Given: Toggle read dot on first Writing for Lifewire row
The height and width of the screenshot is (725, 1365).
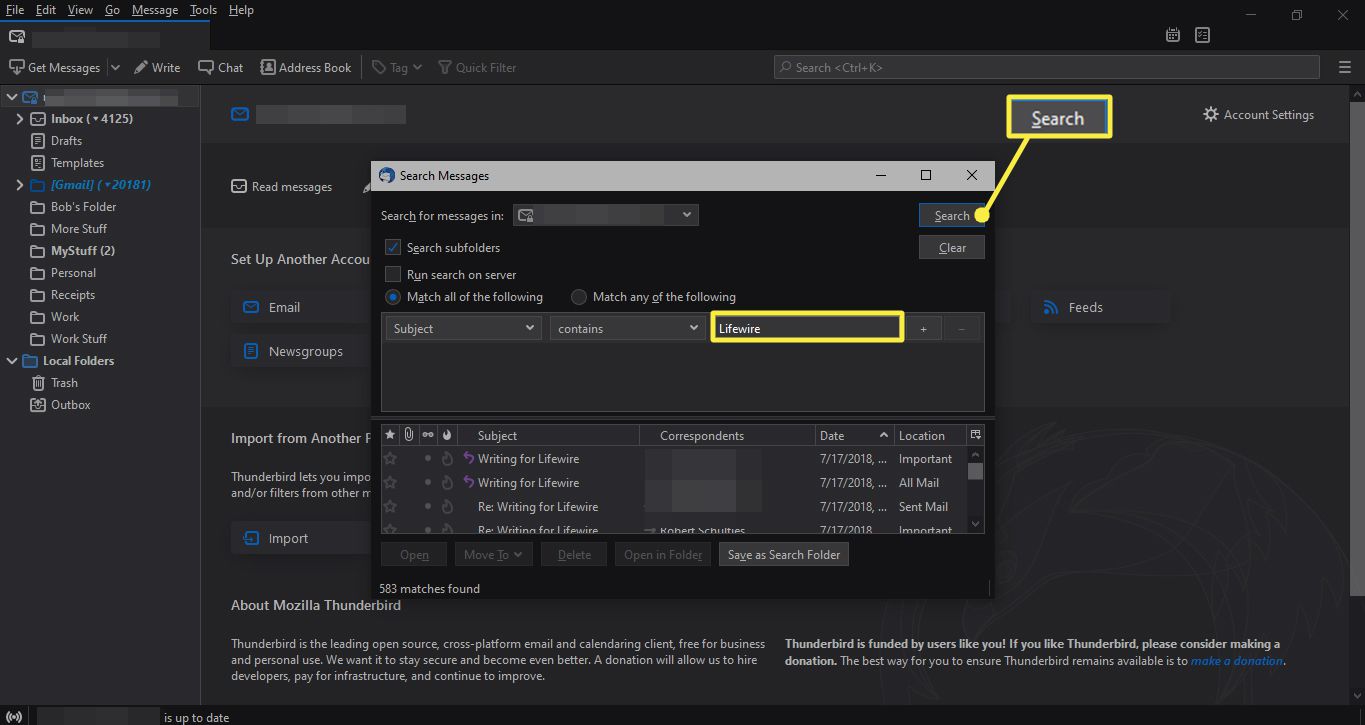Looking at the screenshot, I should pyautogui.click(x=428, y=459).
